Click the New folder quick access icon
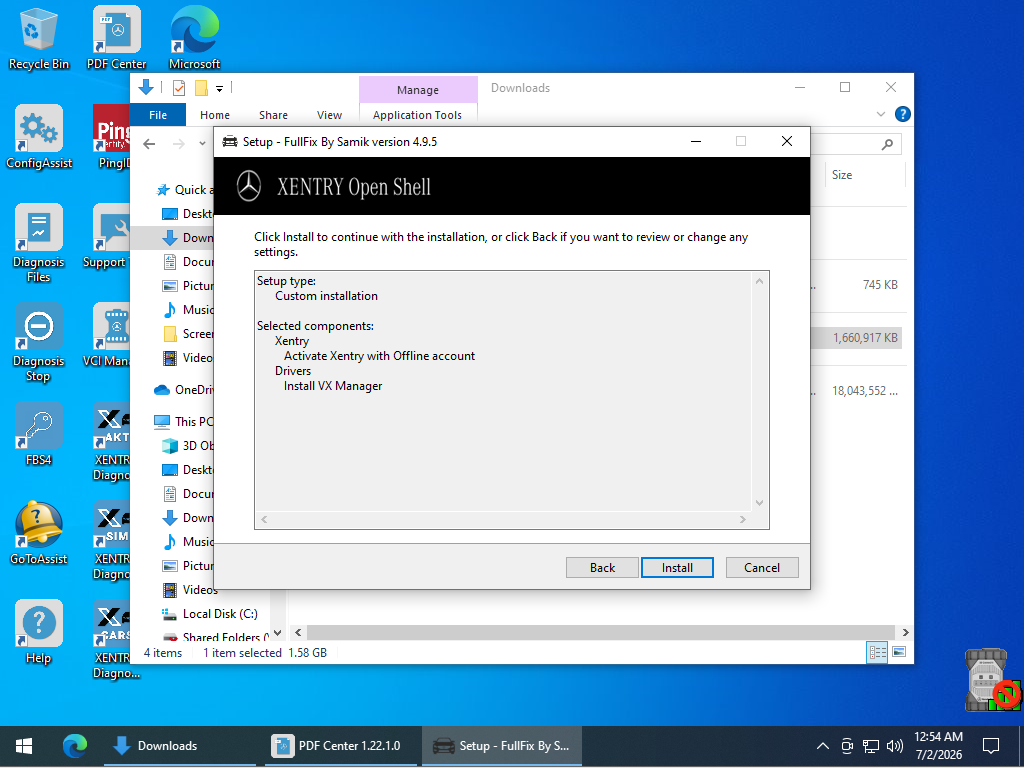Image resolution: width=1024 pixels, height=768 pixels. click(201, 88)
